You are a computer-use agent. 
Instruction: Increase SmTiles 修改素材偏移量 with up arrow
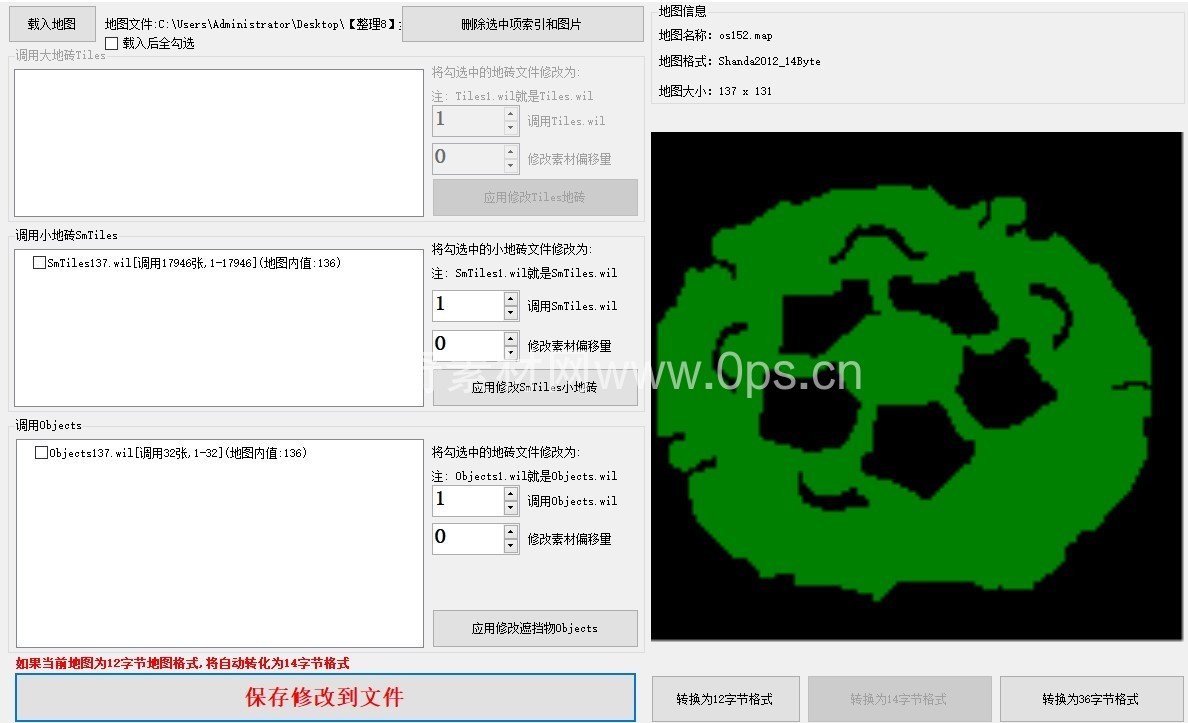coord(511,339)
